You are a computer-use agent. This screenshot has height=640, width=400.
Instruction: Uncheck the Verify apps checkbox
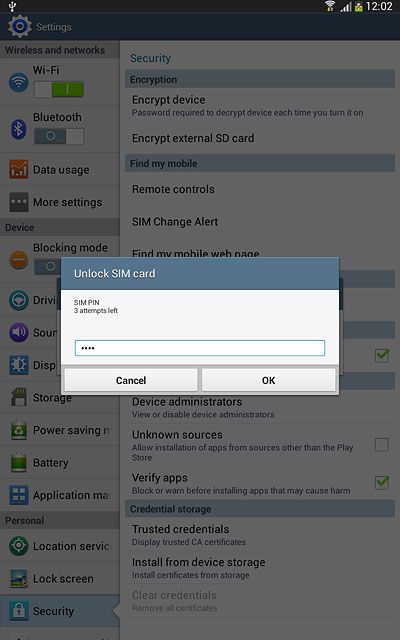click(x=382, y=482)
